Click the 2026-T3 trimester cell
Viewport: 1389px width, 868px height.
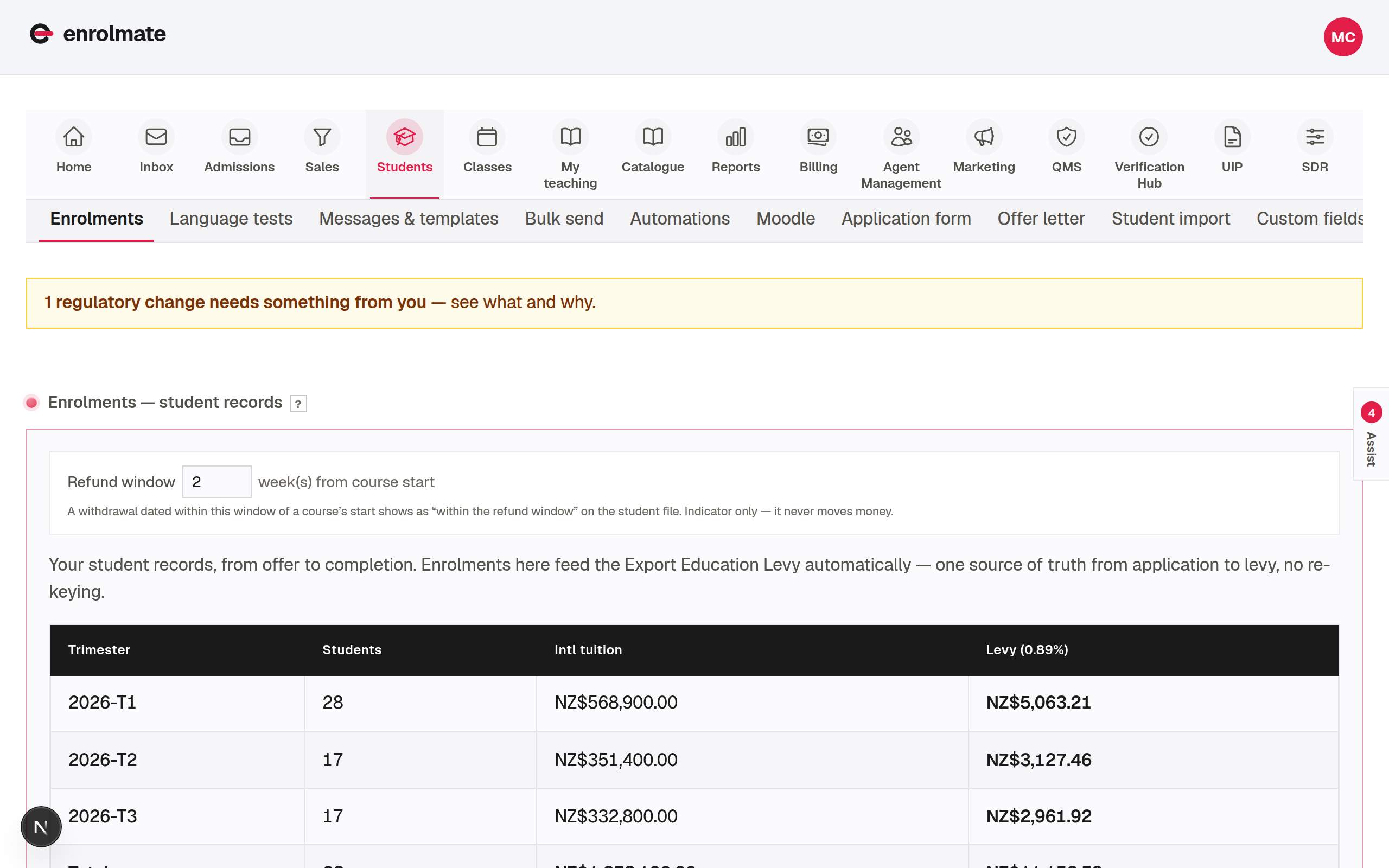click(177, 816)
